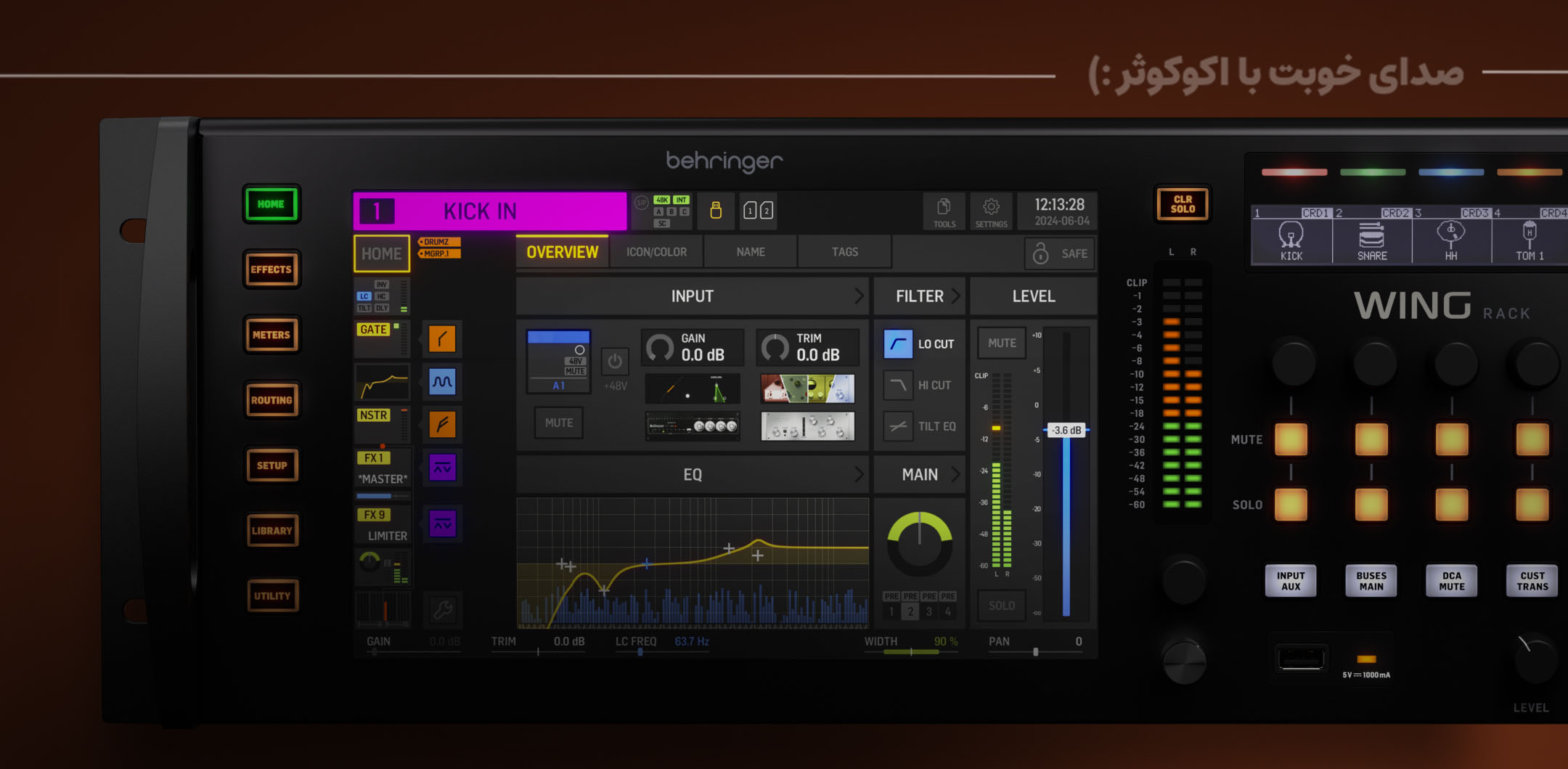Click the EQ curve thumbnail in strip
This screenshot has height=769, width=1568.
point(382,382)
